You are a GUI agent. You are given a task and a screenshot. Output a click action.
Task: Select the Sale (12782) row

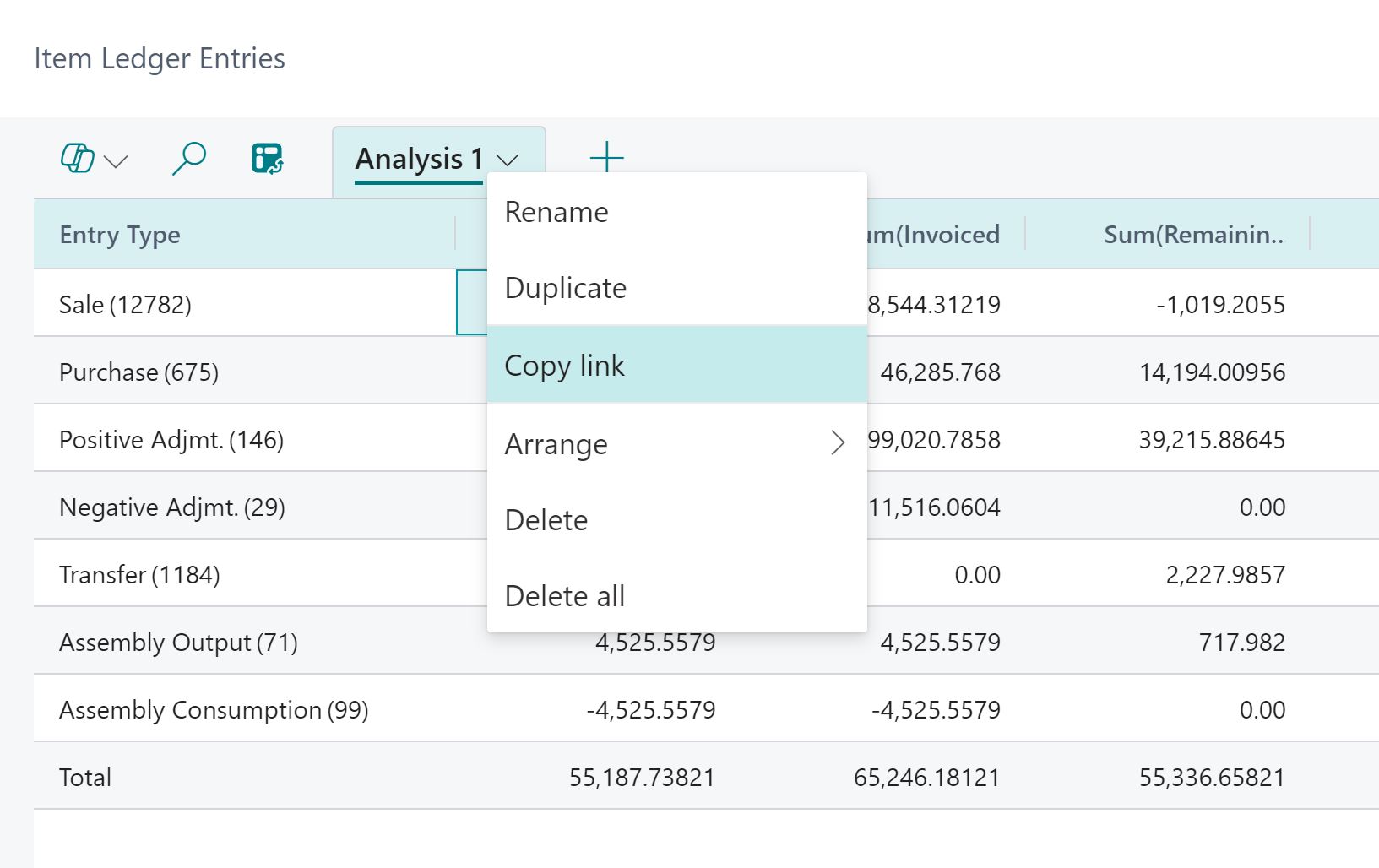pyautogui.click(x=125, y=304)
